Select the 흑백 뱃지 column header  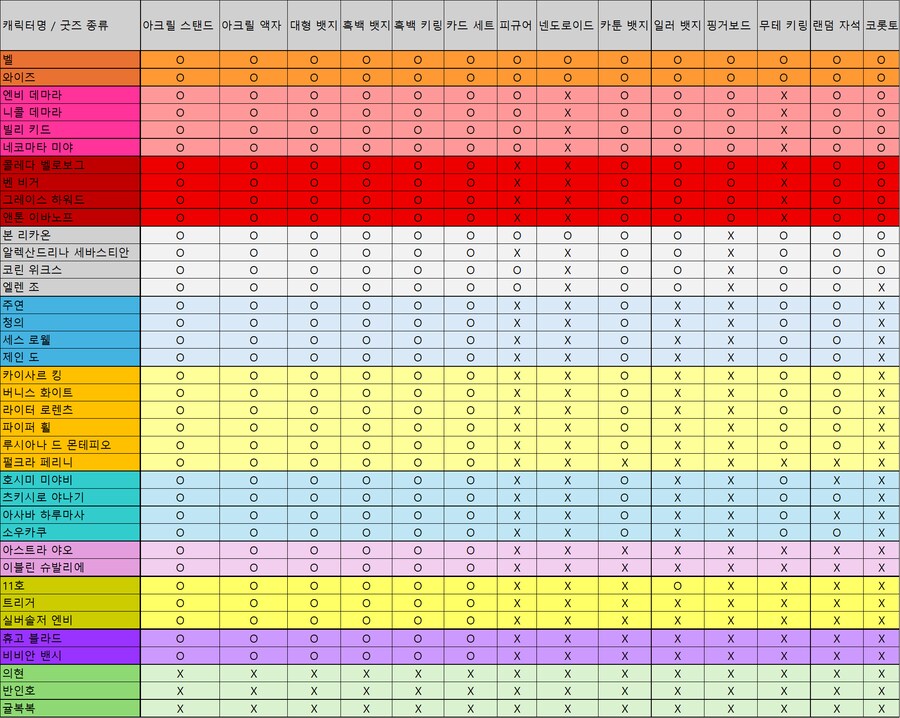(366, 25)
